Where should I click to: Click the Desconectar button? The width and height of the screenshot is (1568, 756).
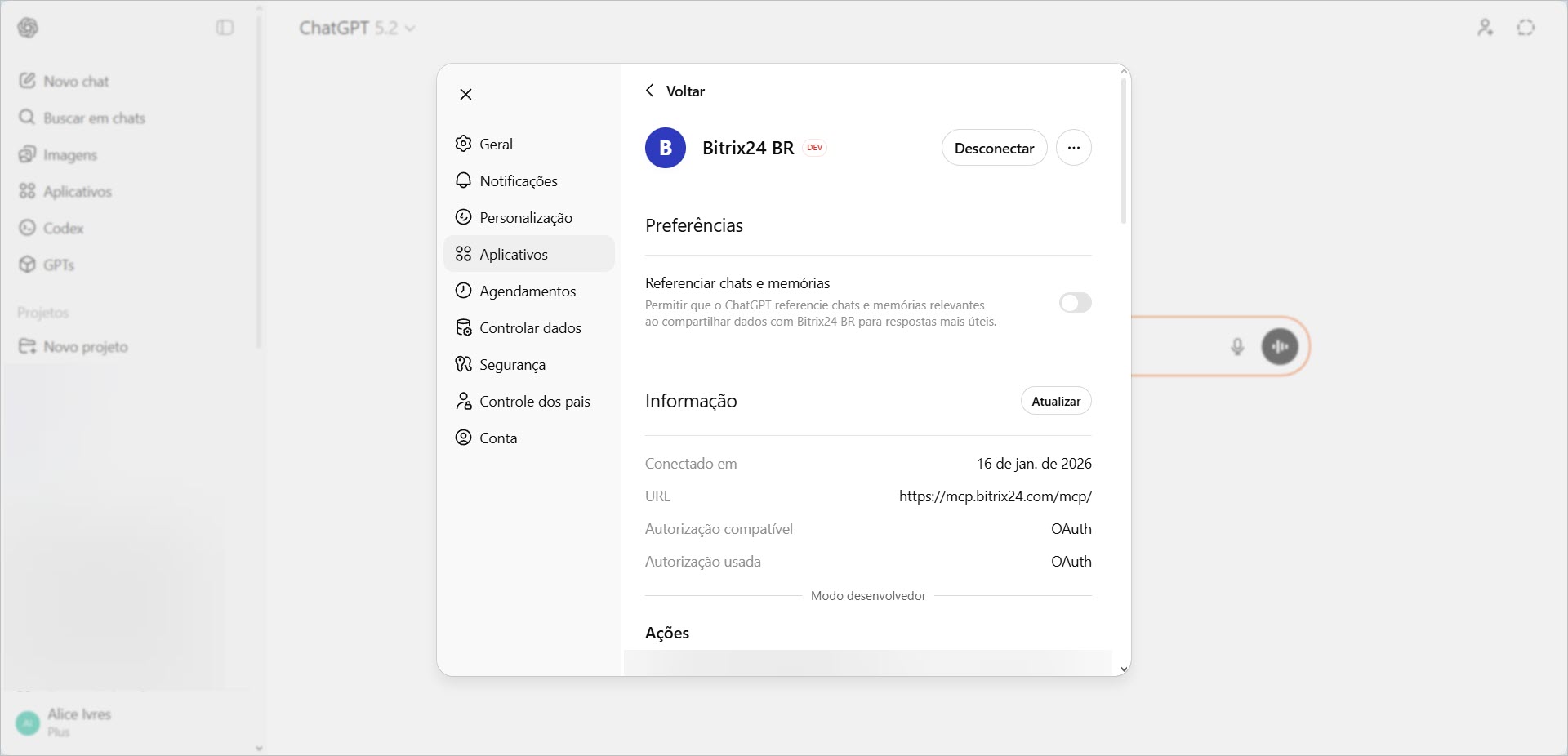pos(994,148)
